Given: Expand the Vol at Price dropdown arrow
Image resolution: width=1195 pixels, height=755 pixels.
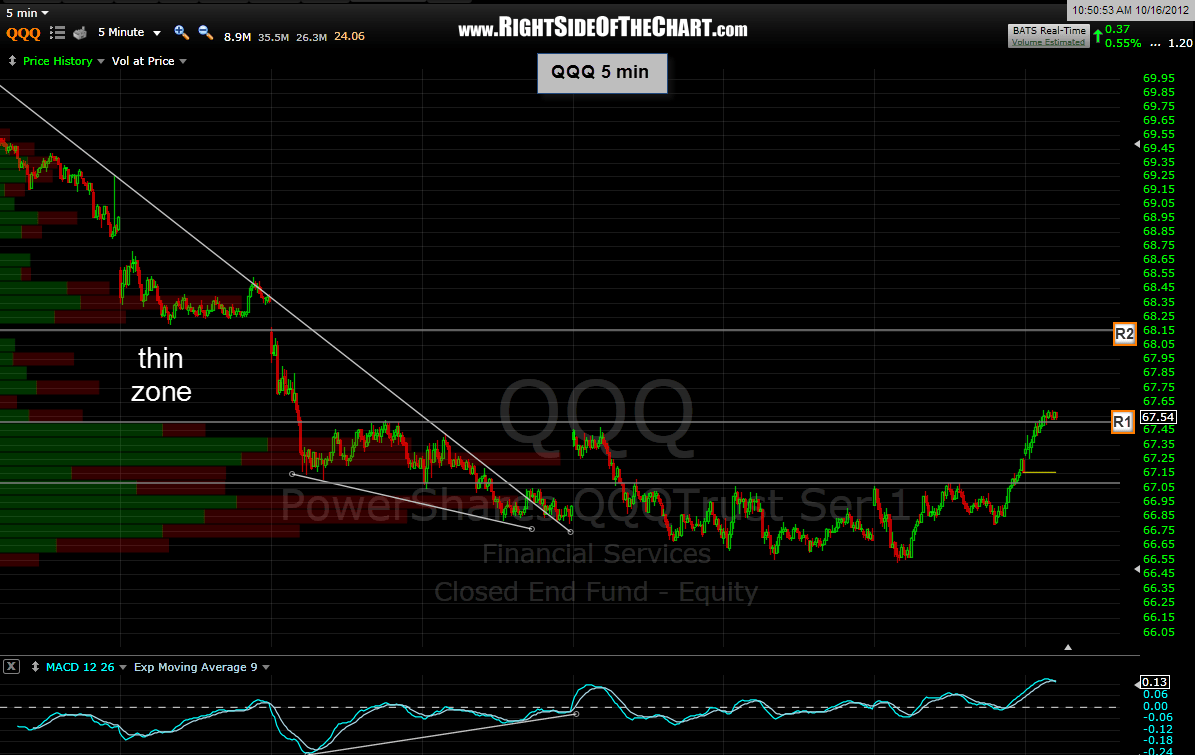Looking at the screenshot, I should (x=183, y=61).
